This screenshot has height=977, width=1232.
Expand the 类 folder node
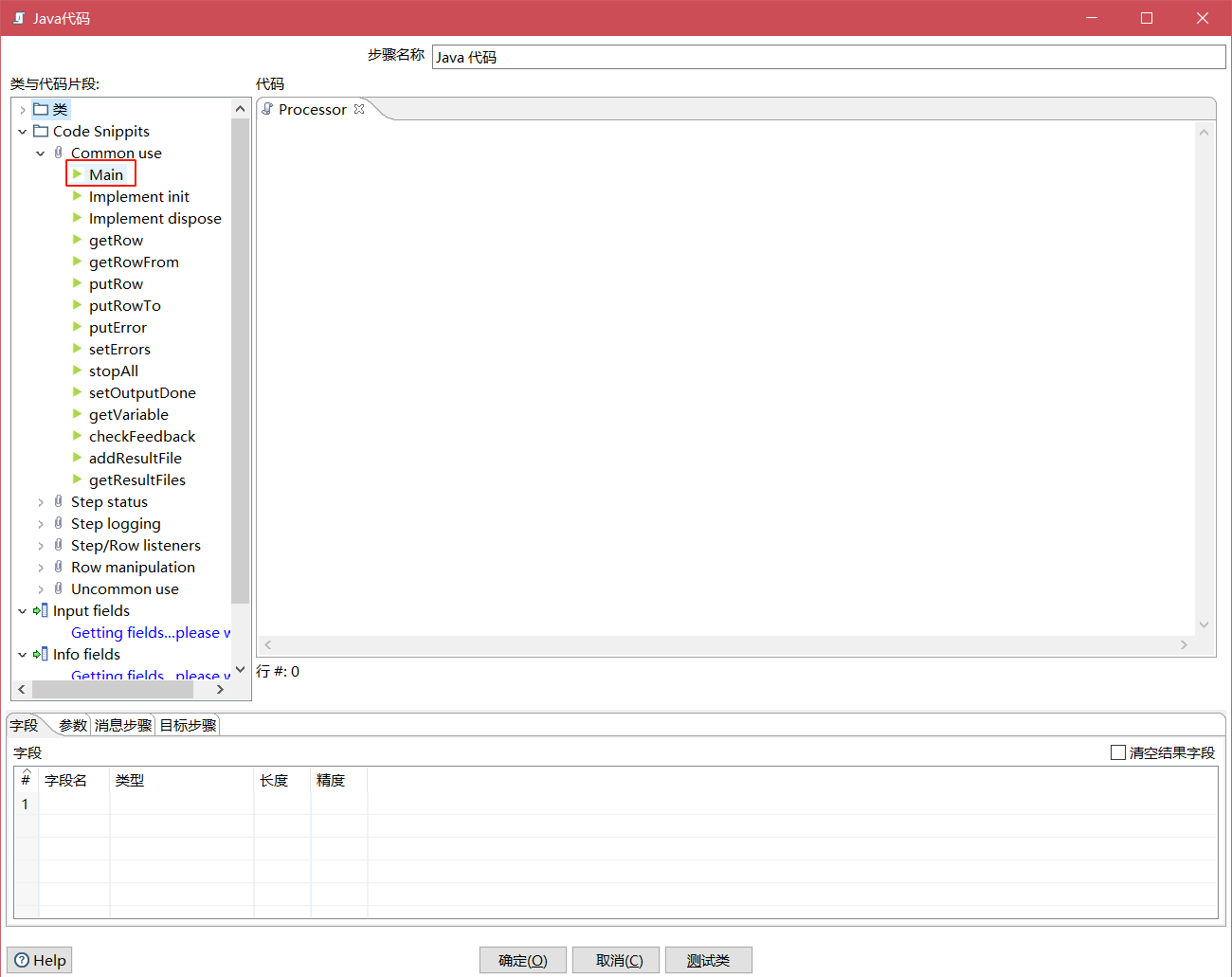23,110
